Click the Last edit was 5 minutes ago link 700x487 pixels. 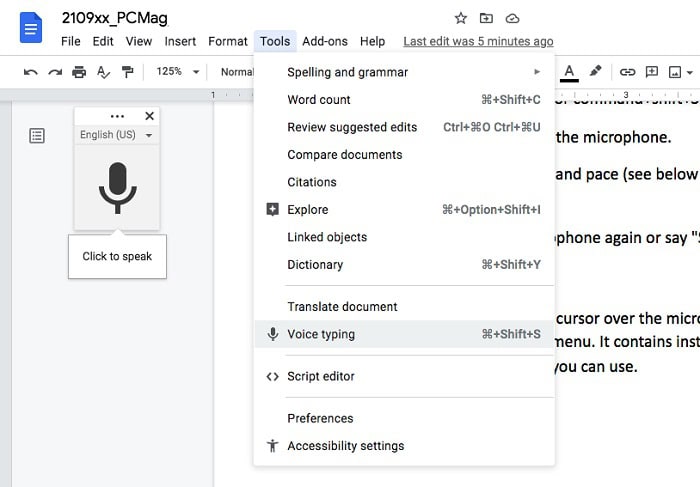point(478,41)
